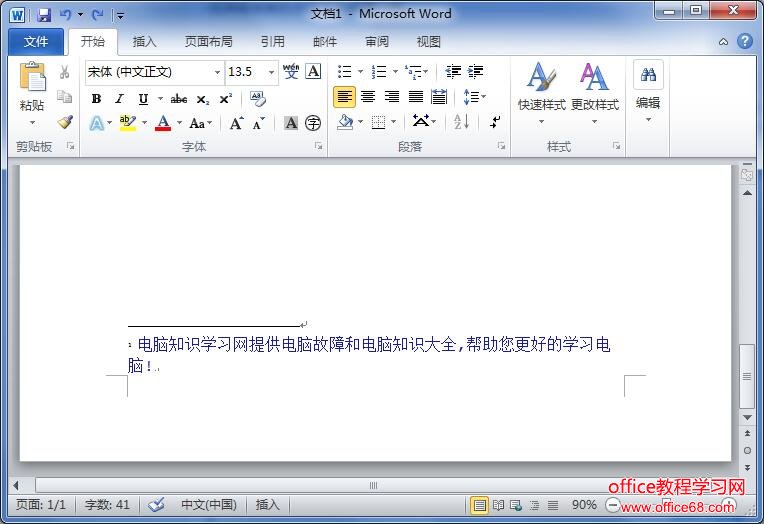The height and width of the screenshot is (524, 764).
Task: Open Font dialog launcher
Action: [318, 146]
